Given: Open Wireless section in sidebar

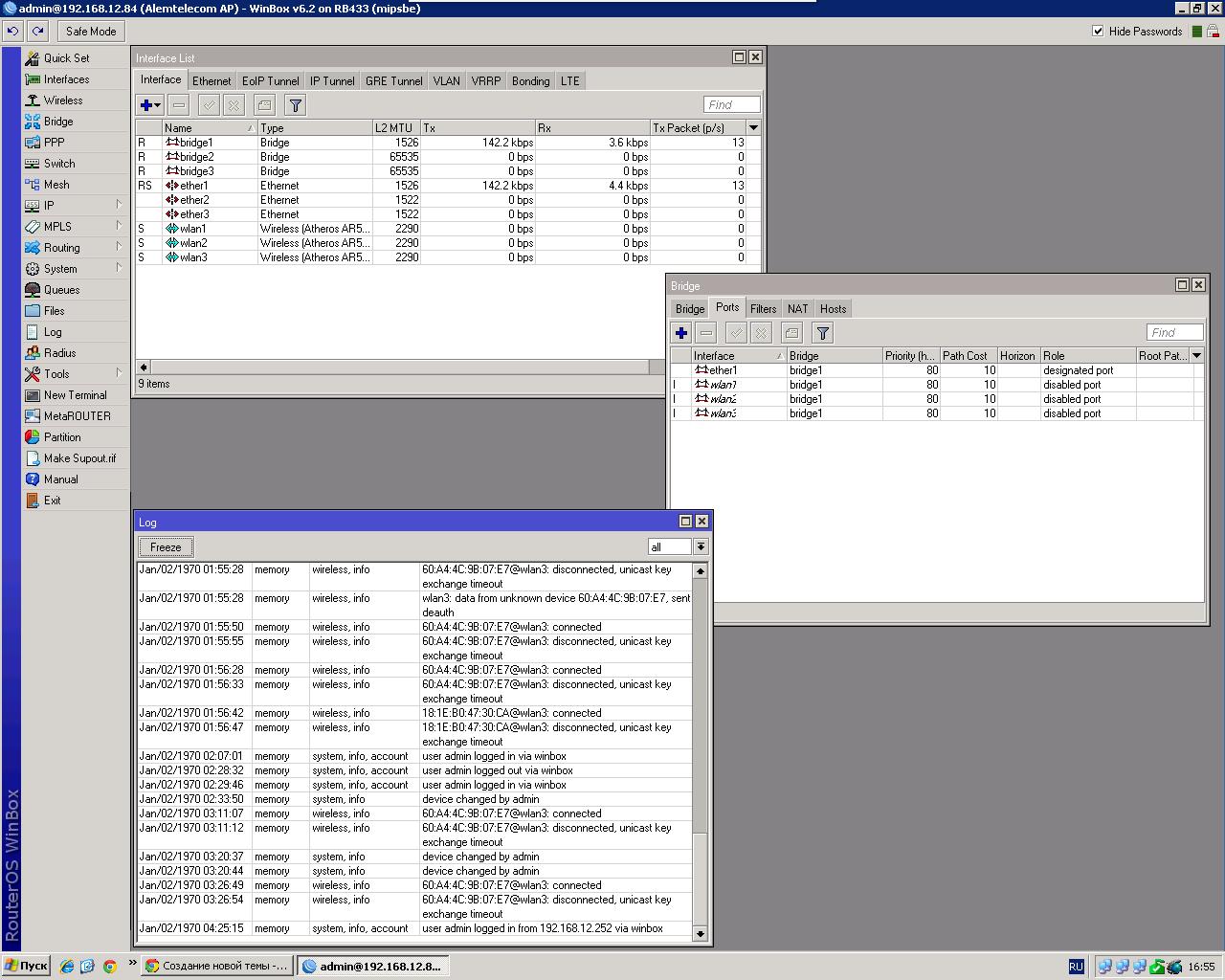Looking at the screenshot, I should pos(63,100).
